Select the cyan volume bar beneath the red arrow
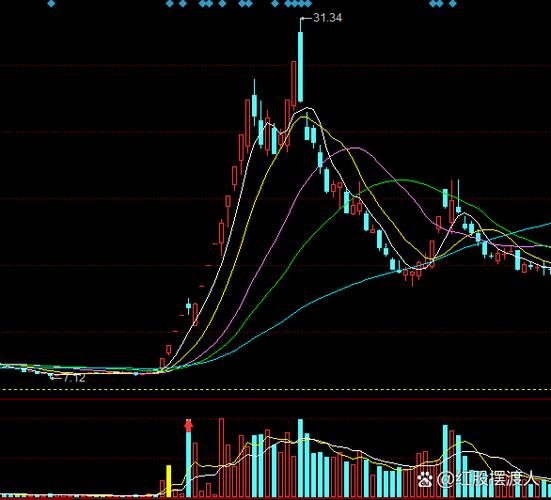Screen dimensions: 551x500 [189, 465]
